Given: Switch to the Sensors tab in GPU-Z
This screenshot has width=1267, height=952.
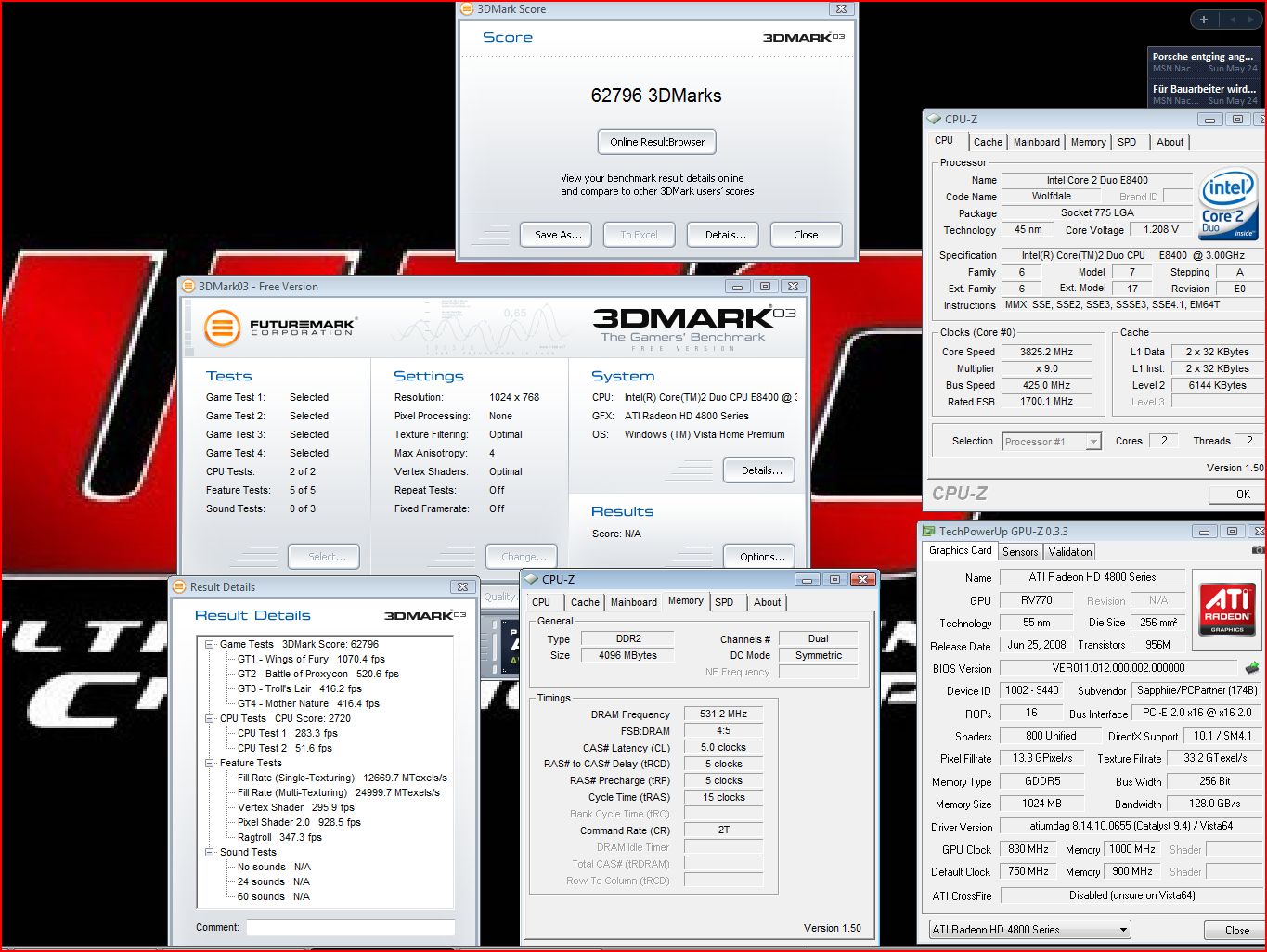Looking at the screenshot, I should [1020, 552].
